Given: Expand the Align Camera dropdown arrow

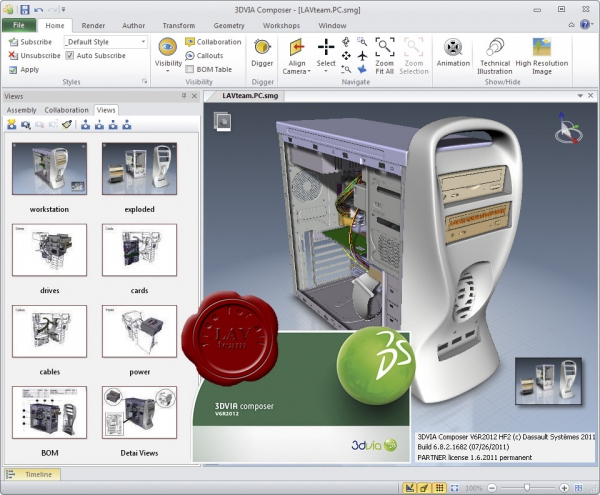Looking at the screenshot, I should (x=309, y=72).
